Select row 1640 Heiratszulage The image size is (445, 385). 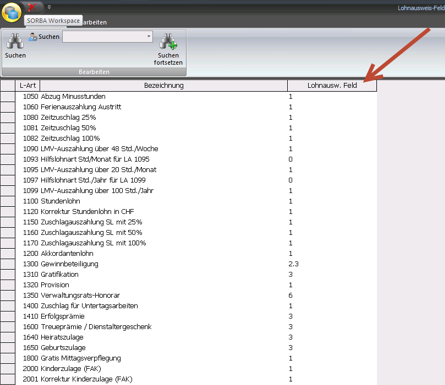pos(196,337)
